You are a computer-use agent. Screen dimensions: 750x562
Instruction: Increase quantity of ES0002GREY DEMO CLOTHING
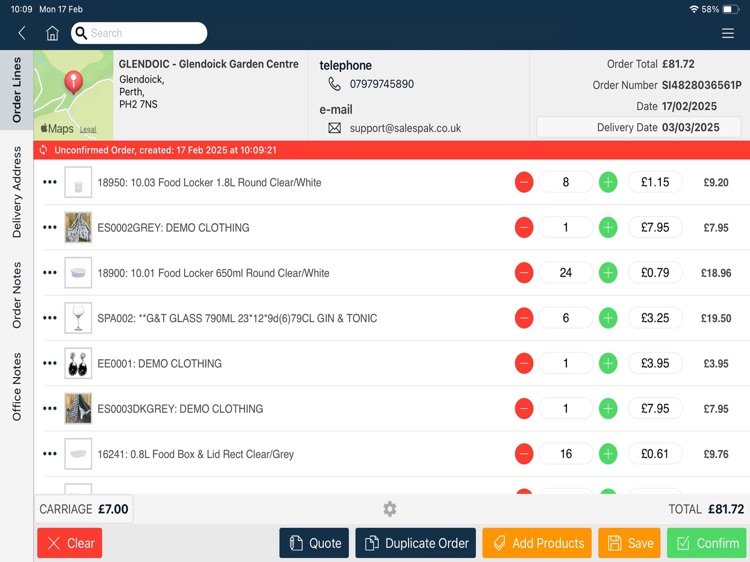[x=608, y=227]
